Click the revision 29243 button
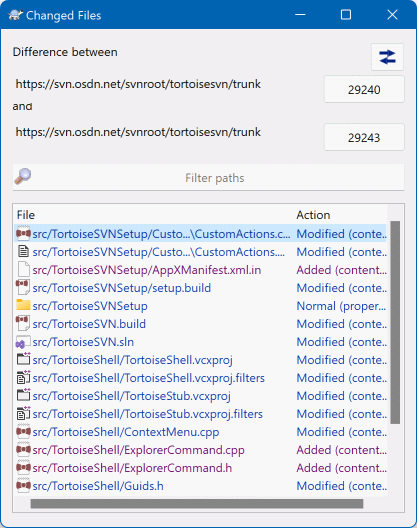This screenshot has height=528, width=417. pyautogui.click(x=364, y=137)
